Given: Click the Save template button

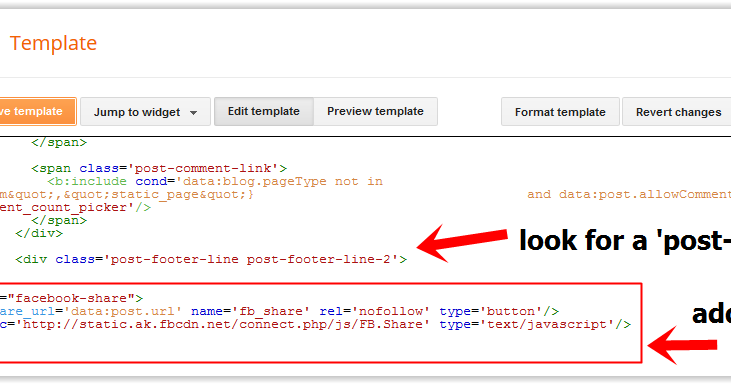Looking at the screenshot, I should [37, 111].
